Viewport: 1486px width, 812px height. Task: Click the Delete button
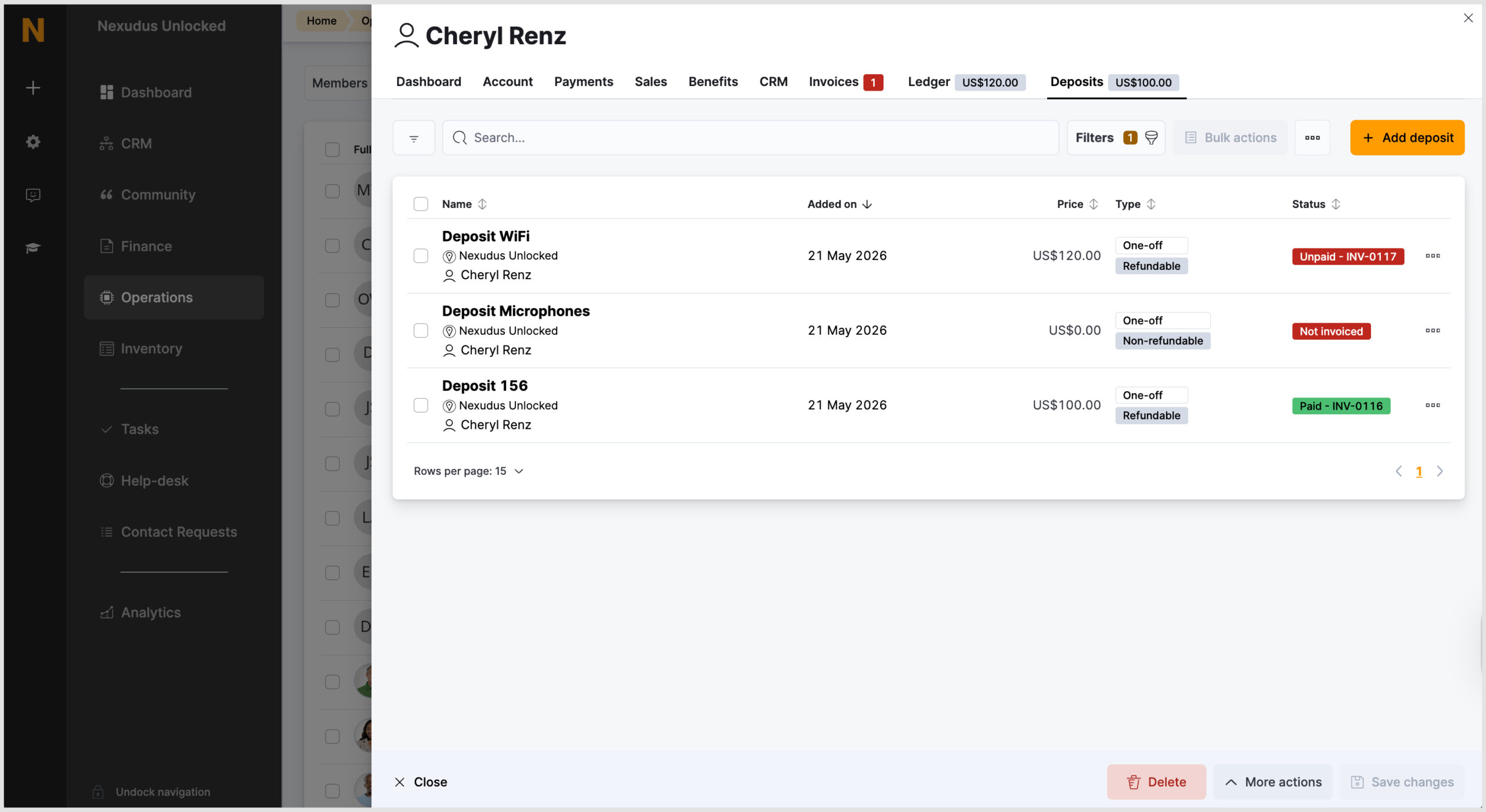1156,782
